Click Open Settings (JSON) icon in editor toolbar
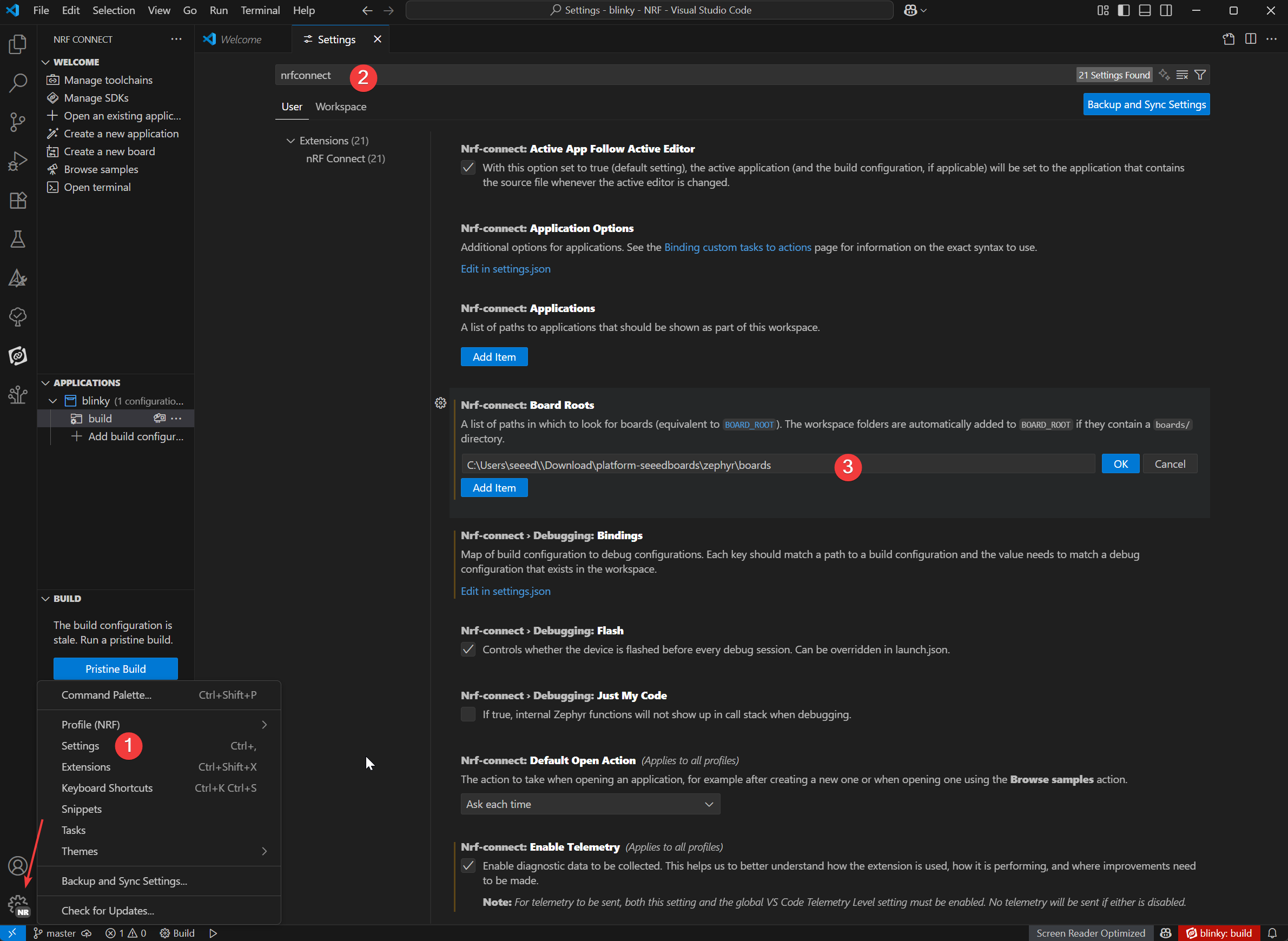Screen dimensions: 1288x941 coord(1228,39)
